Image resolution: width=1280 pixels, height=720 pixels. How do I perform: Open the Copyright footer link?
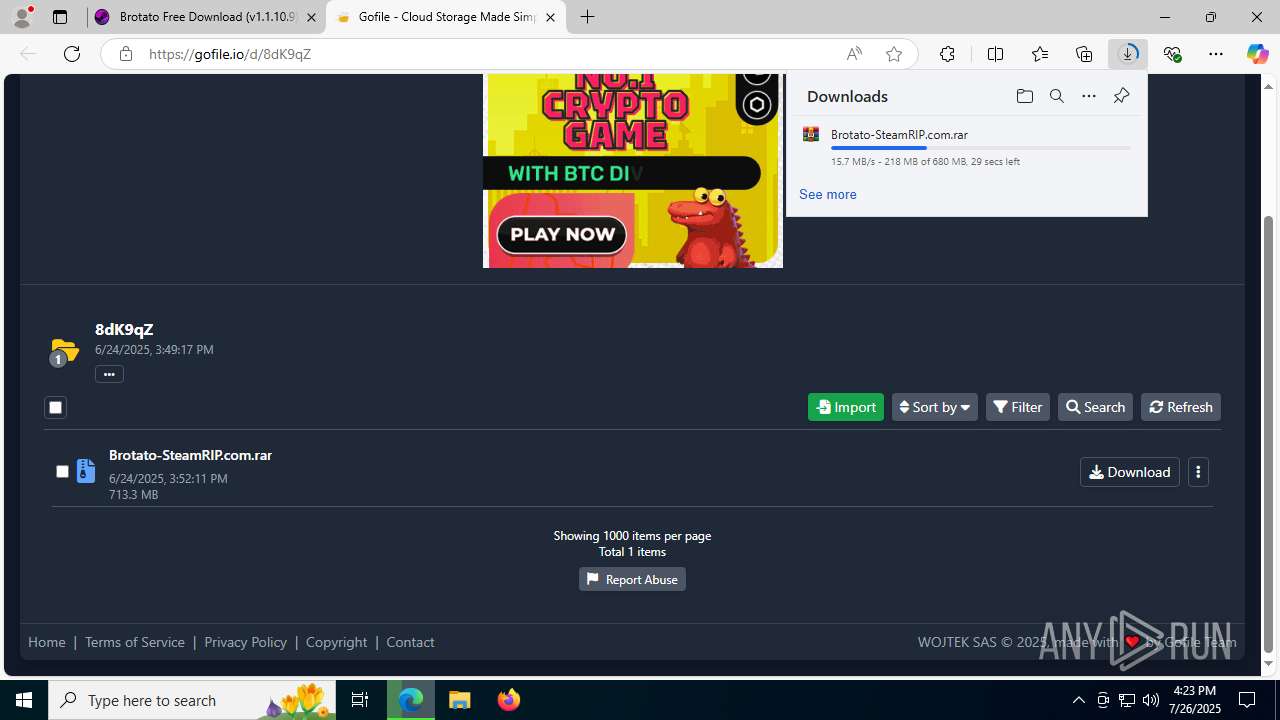[x=336, y=642]
